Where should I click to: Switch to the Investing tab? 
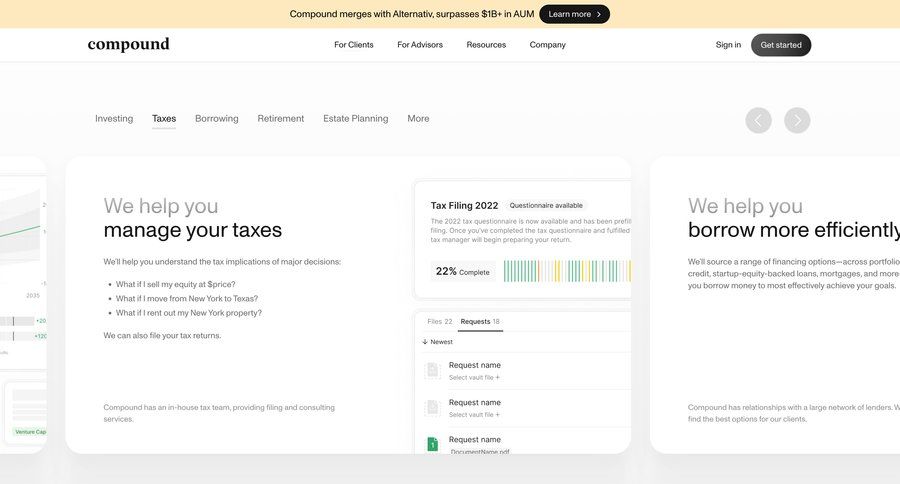click(x=114, y=119)
